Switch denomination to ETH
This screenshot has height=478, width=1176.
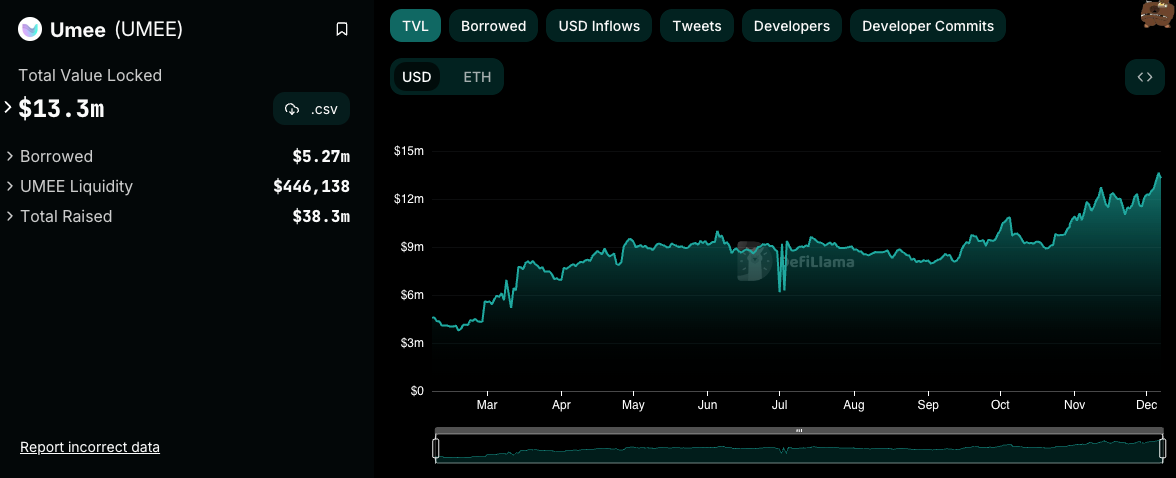477,77
